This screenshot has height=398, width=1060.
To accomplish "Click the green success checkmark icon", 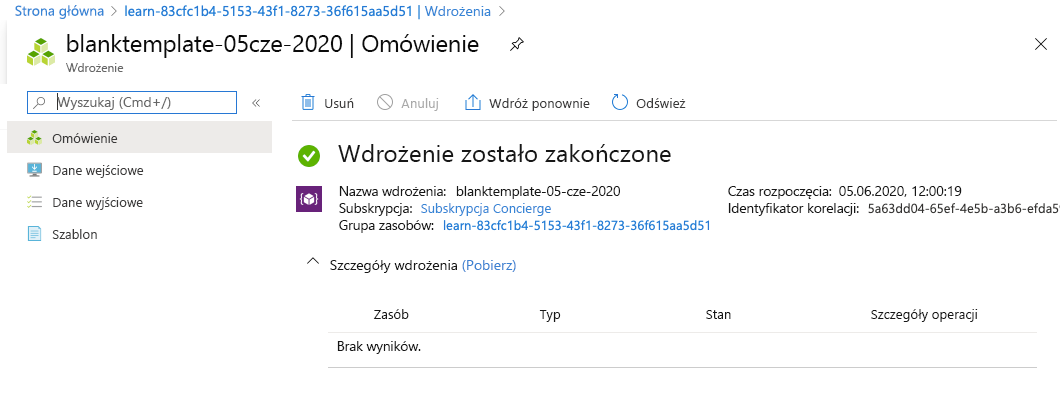I will (309, 155).
